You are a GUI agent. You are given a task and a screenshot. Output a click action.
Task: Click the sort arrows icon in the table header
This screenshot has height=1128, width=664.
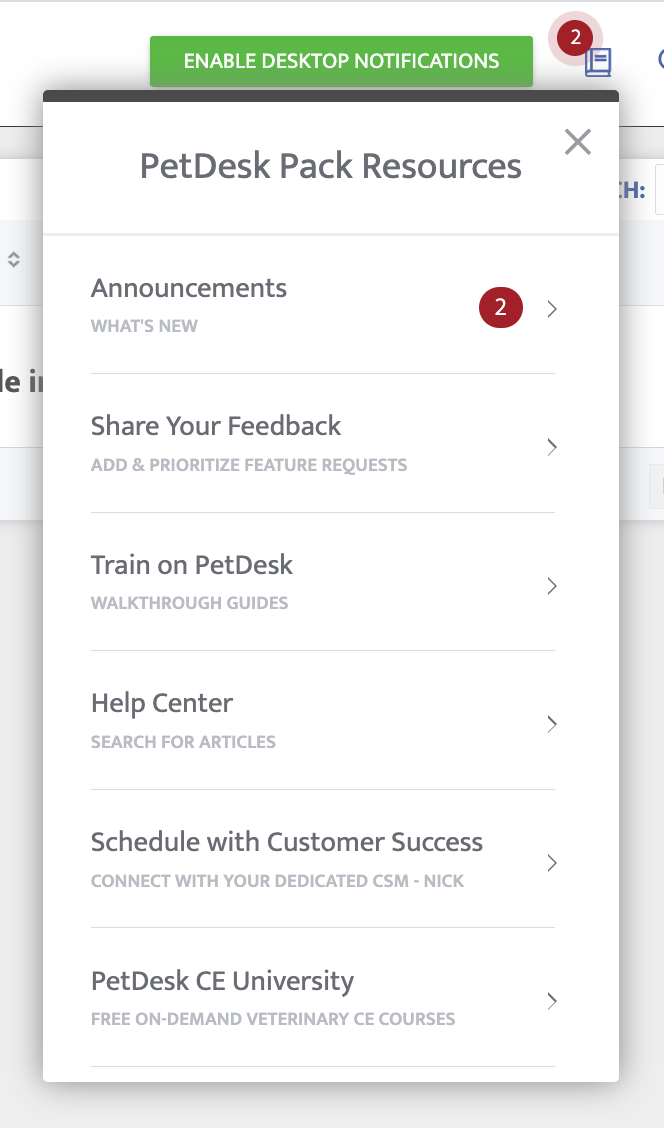click(x=14, y=260)
